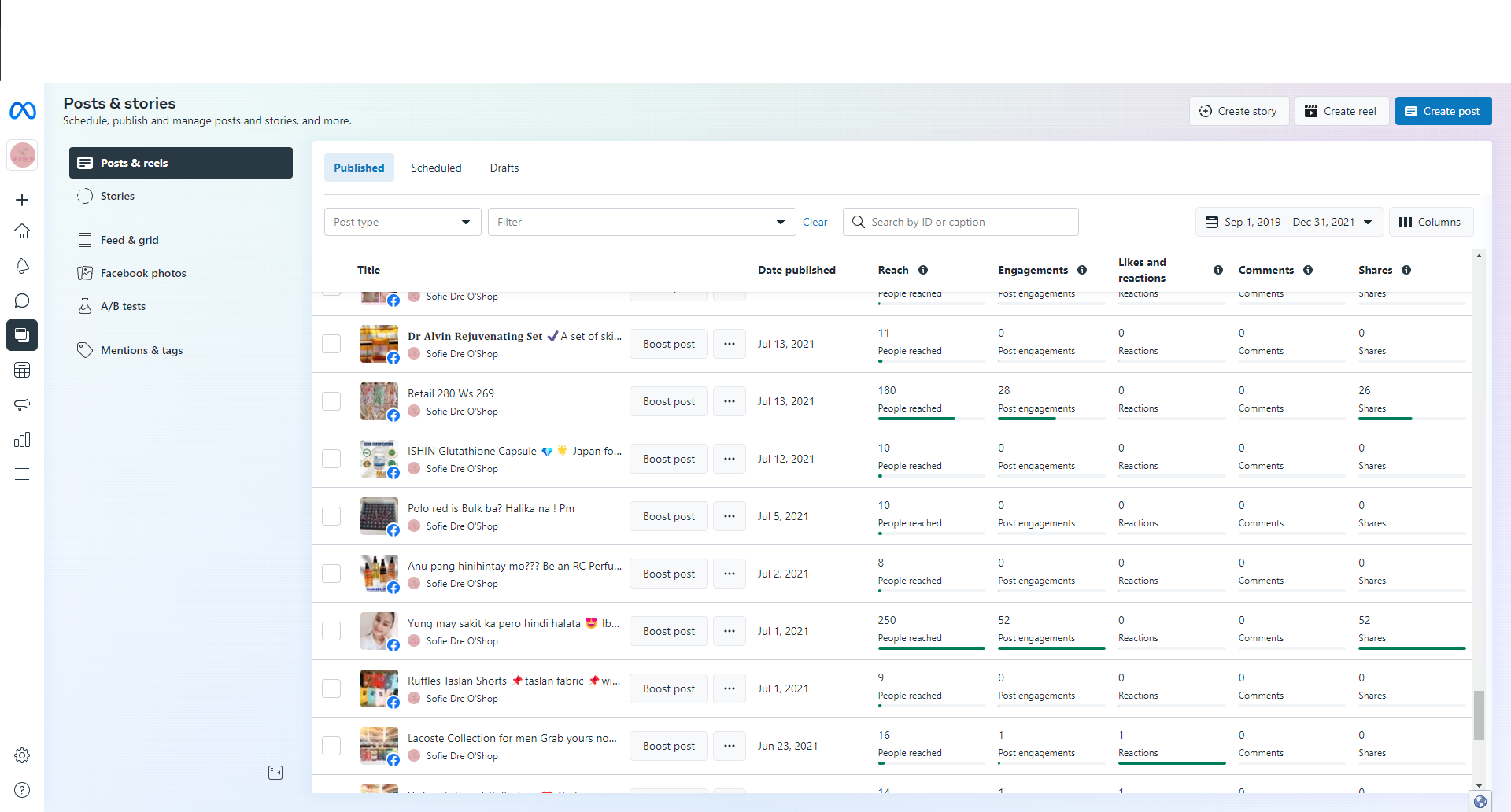Boost the Anu pang hinihintay post
This screenshot has width=1511, height=812.
669,574
